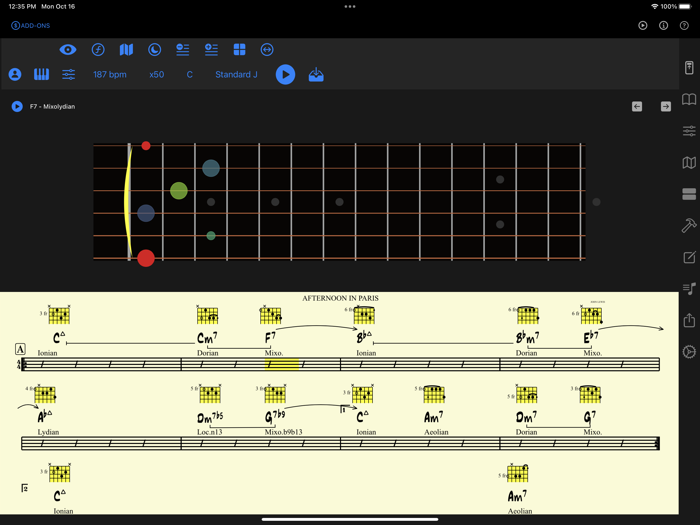700x525 pixels.
Task: Switch to the four-square grid view
Action: point(239,50)
